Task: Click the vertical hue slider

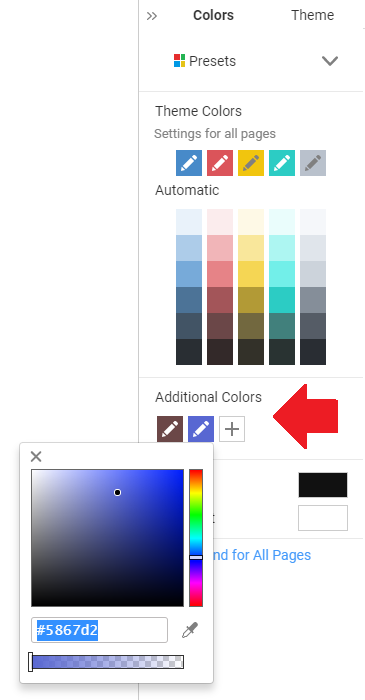Action: point(196,538)
